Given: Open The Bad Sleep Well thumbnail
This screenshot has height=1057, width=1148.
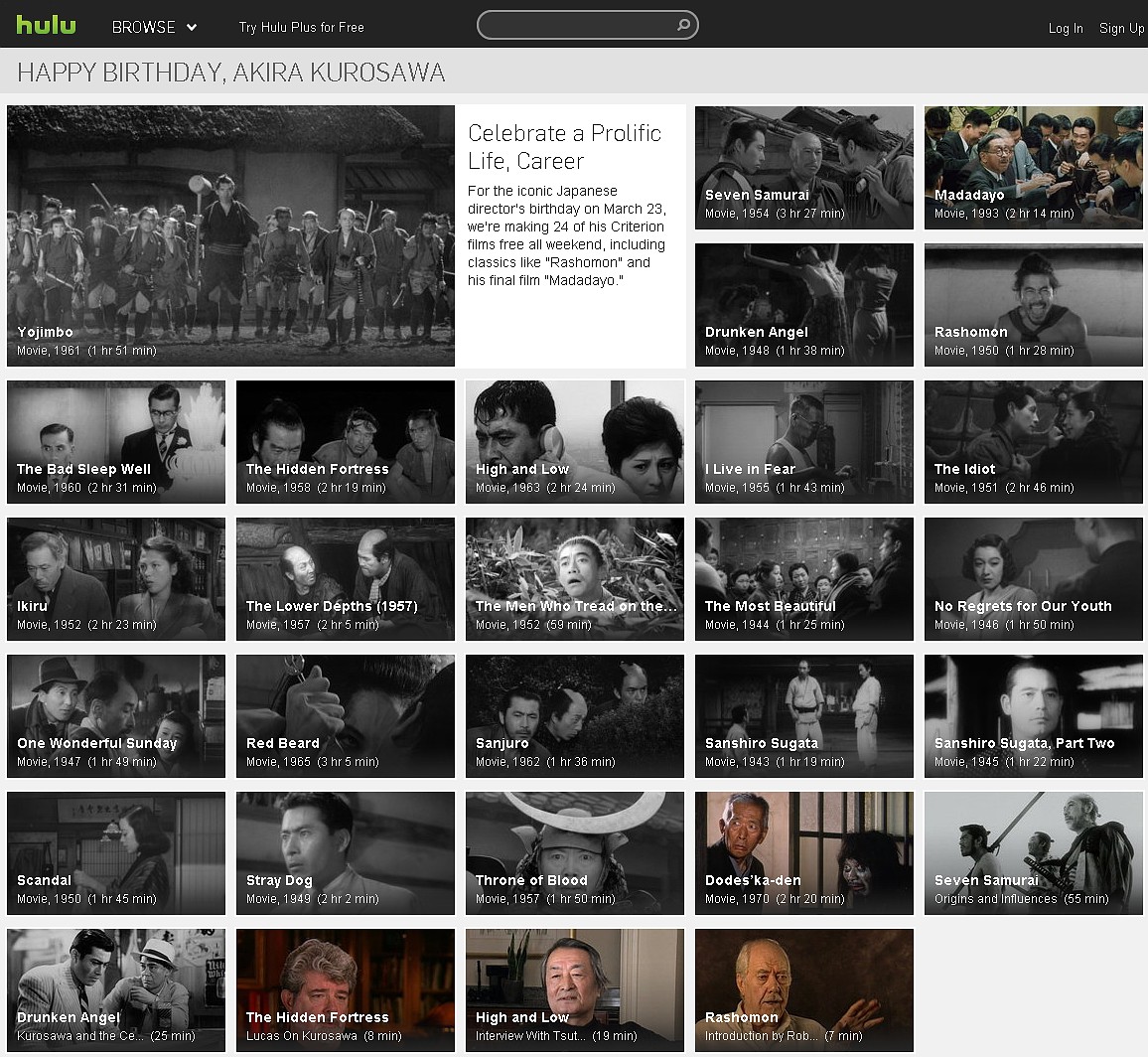Looking at the screenshot, I should pos(115,442).
